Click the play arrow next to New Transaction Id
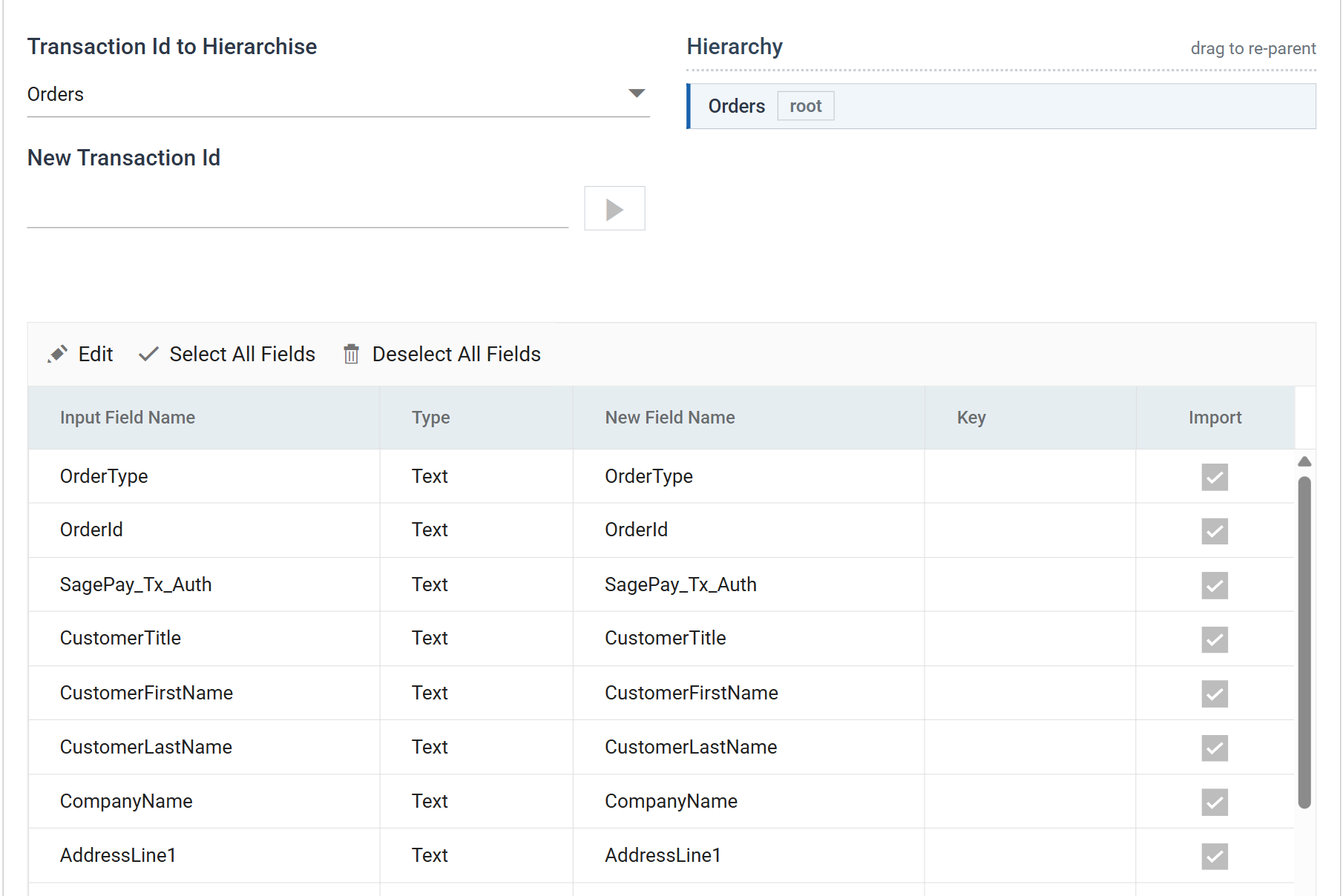Viewport: 1343px width, 896px height. [x=614, y=208]
